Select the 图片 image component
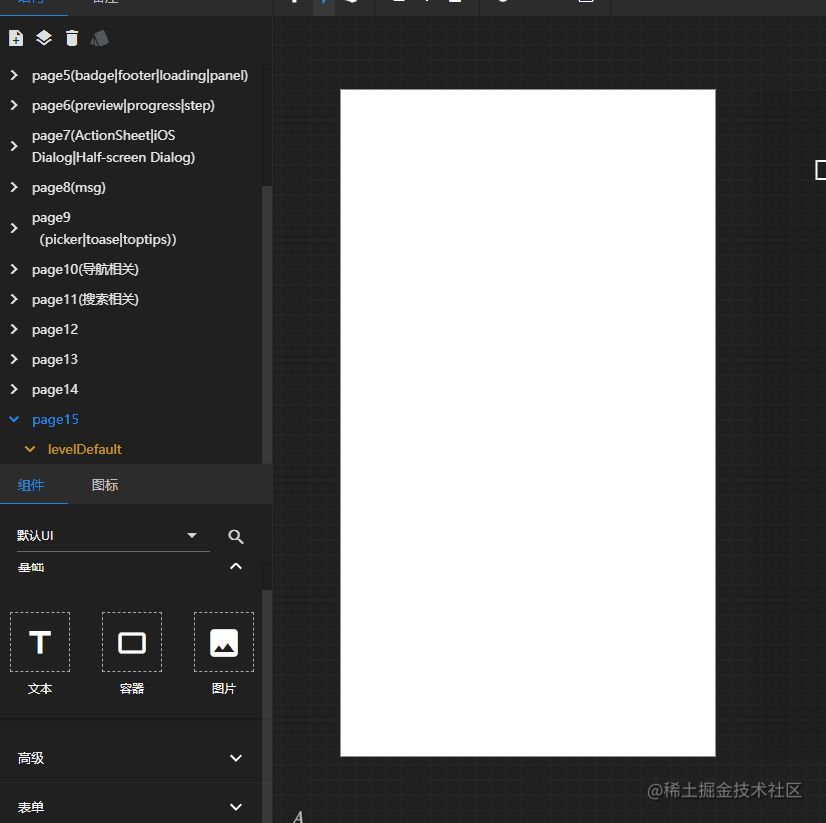This screenshot has height=823, width=826. (224, 642)
